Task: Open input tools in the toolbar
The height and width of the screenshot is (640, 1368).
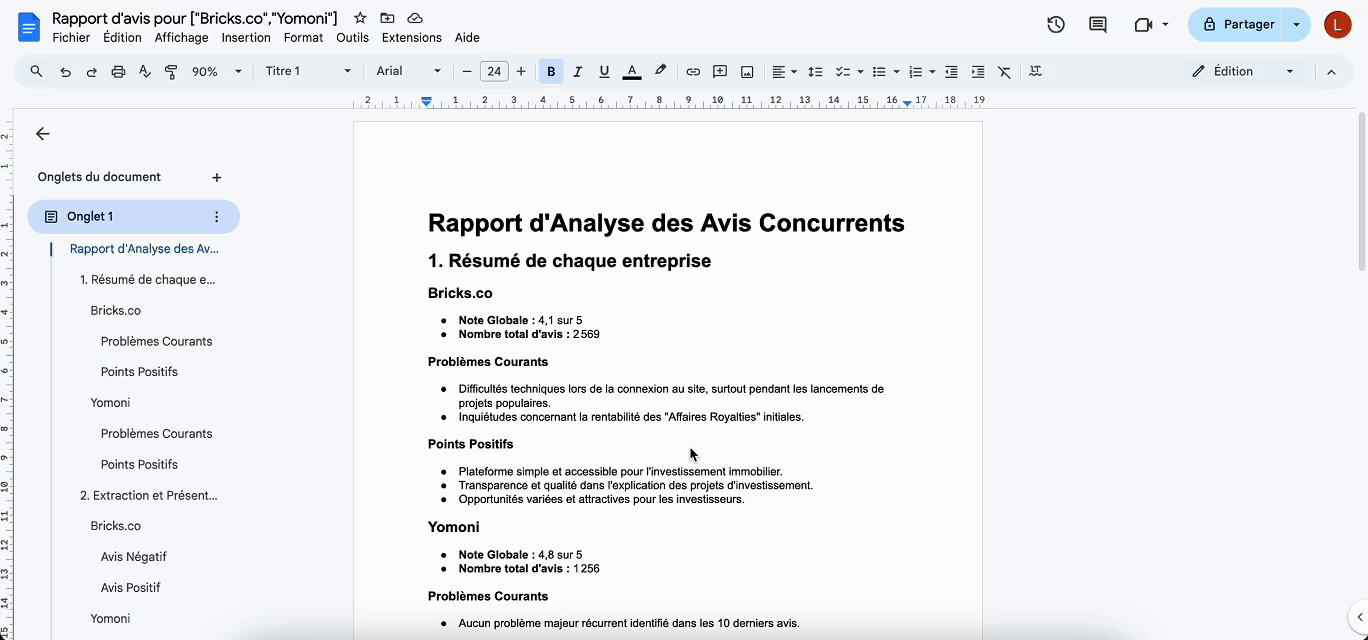Action: tap(1035, 71)
